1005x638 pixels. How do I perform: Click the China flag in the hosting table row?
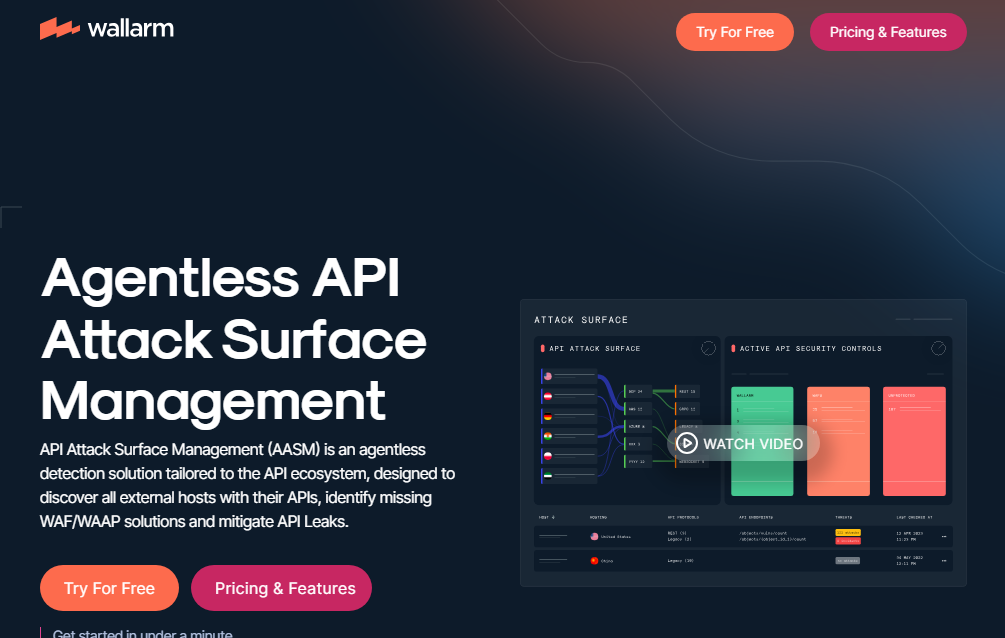point(594,561)
